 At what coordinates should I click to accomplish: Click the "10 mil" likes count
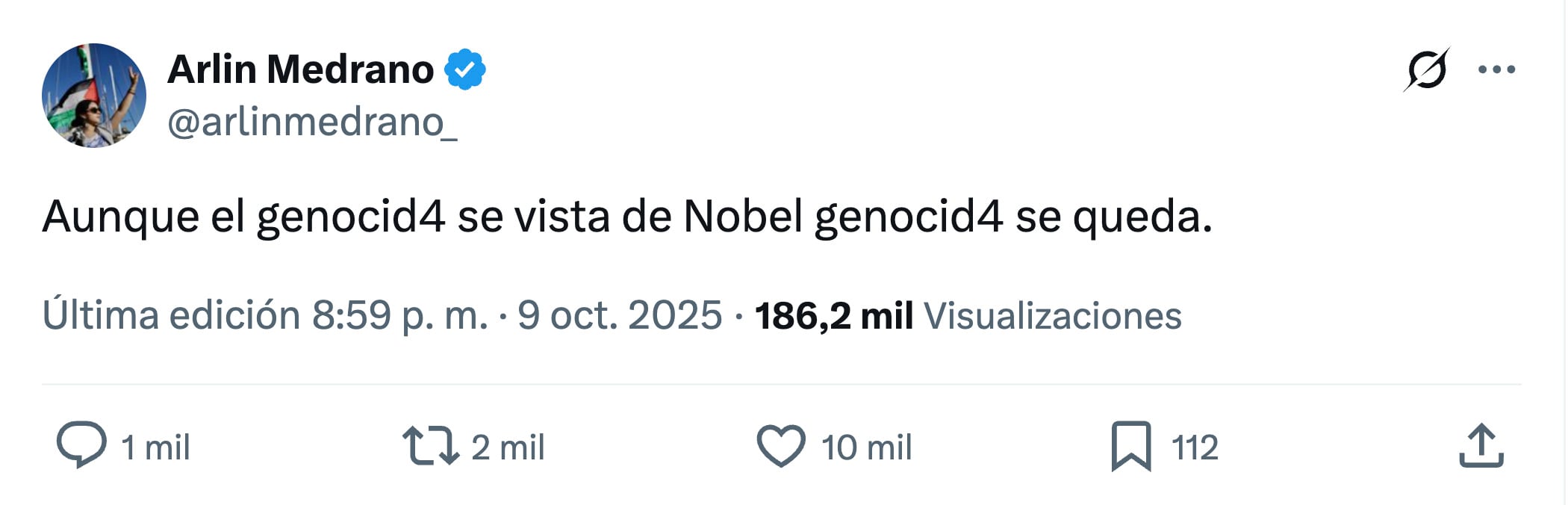pyautogui.click(x=866, y=447)
